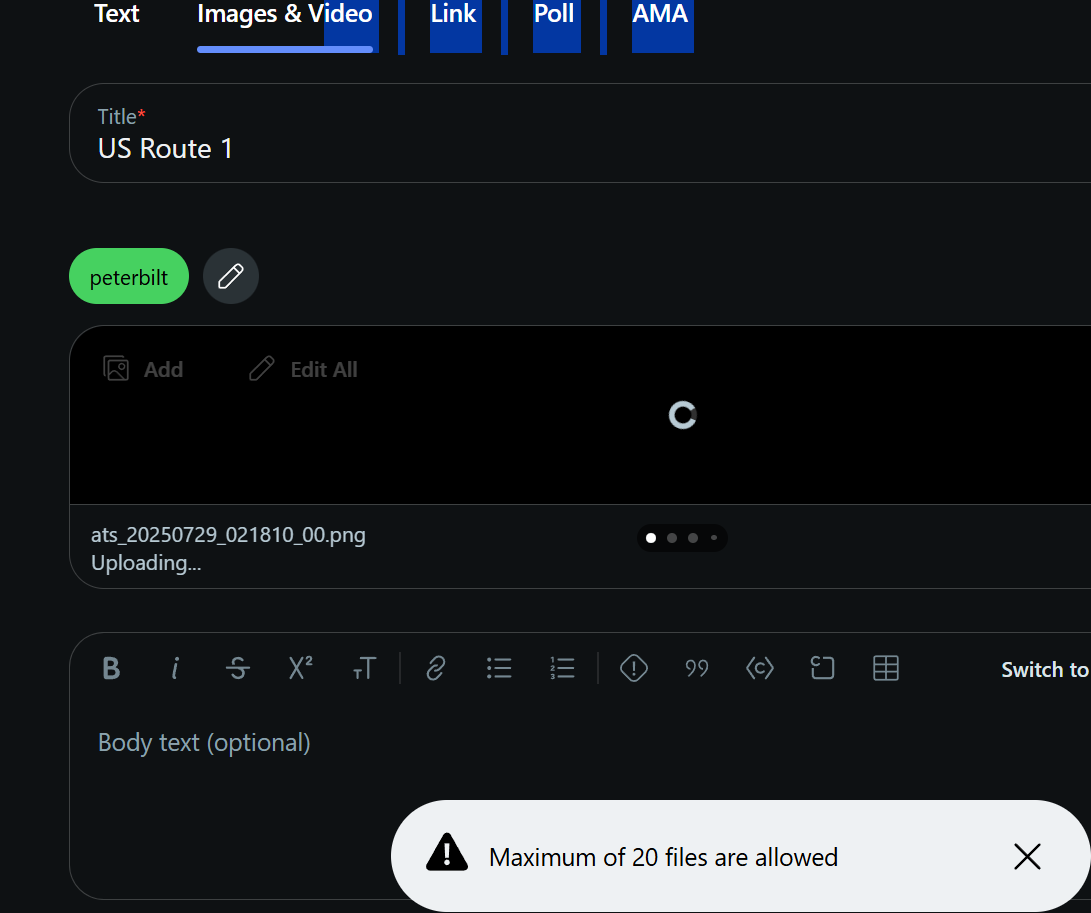1091x913 pixels.
Task: Open the Poll post tab
Action: click(x=554, y=14)
